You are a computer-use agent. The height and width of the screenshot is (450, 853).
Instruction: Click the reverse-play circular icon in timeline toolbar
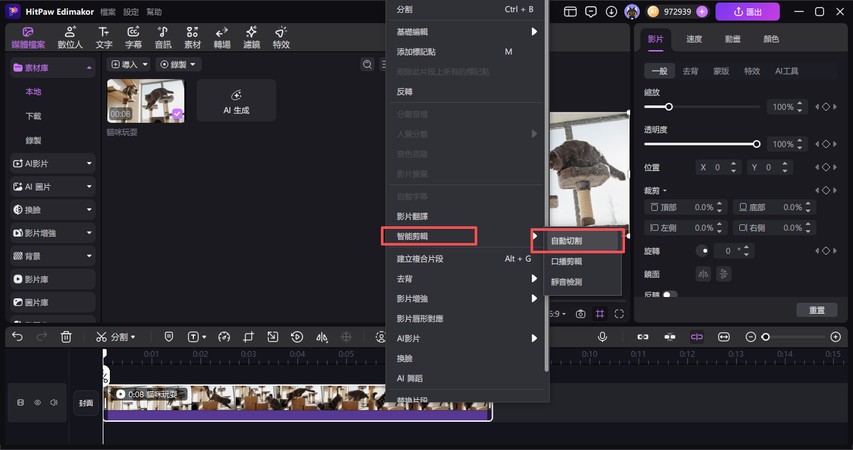pyautogui.click(x=297, y=337)
